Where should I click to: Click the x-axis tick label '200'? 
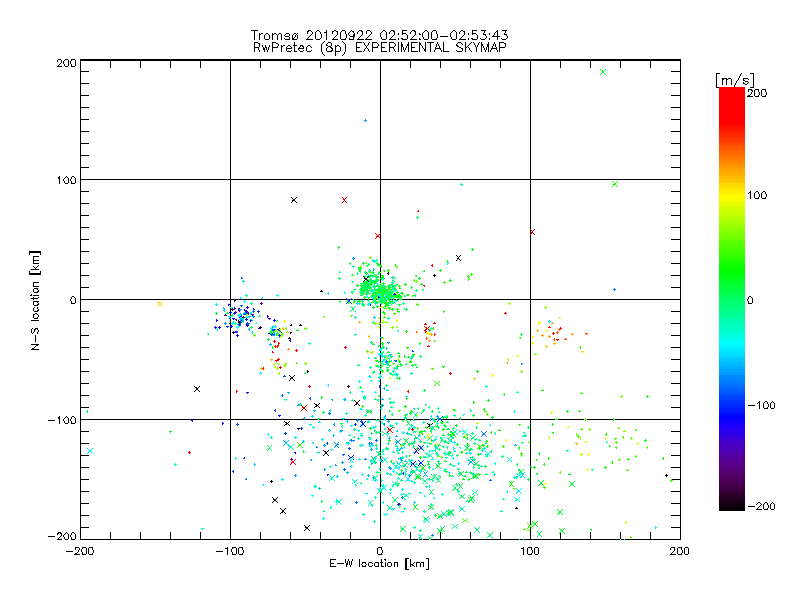pos(680,551)
